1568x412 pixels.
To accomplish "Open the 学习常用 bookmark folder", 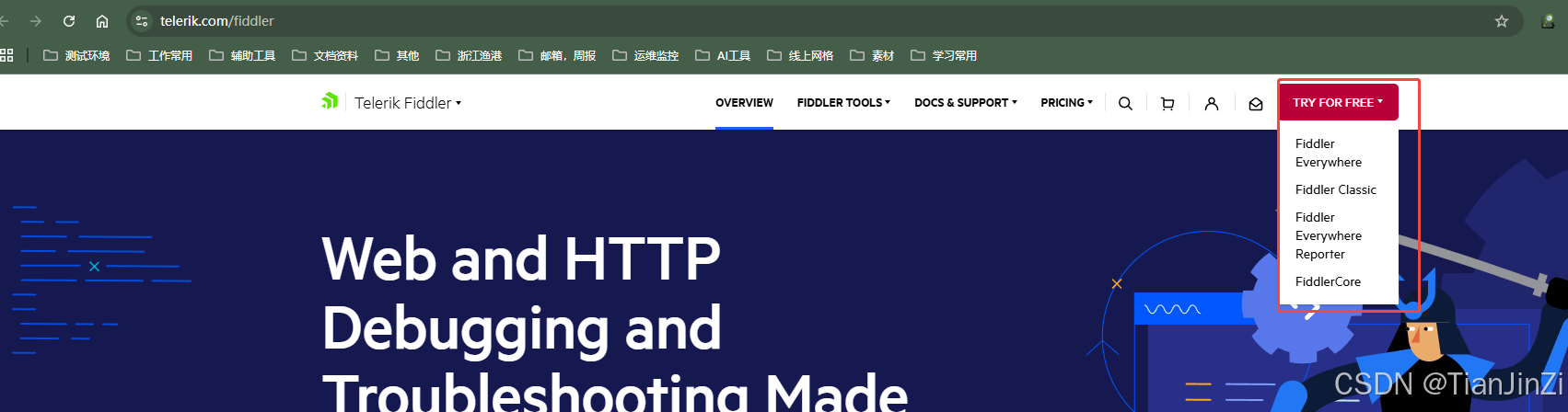I will (944, 55).
